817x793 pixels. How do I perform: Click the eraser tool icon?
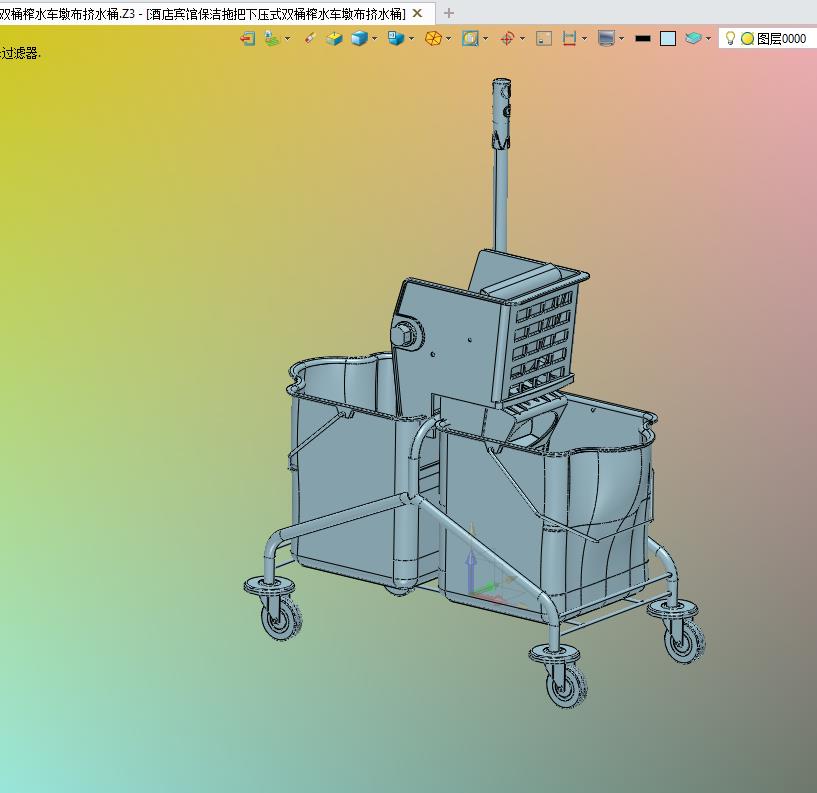[x=310, y=39]
